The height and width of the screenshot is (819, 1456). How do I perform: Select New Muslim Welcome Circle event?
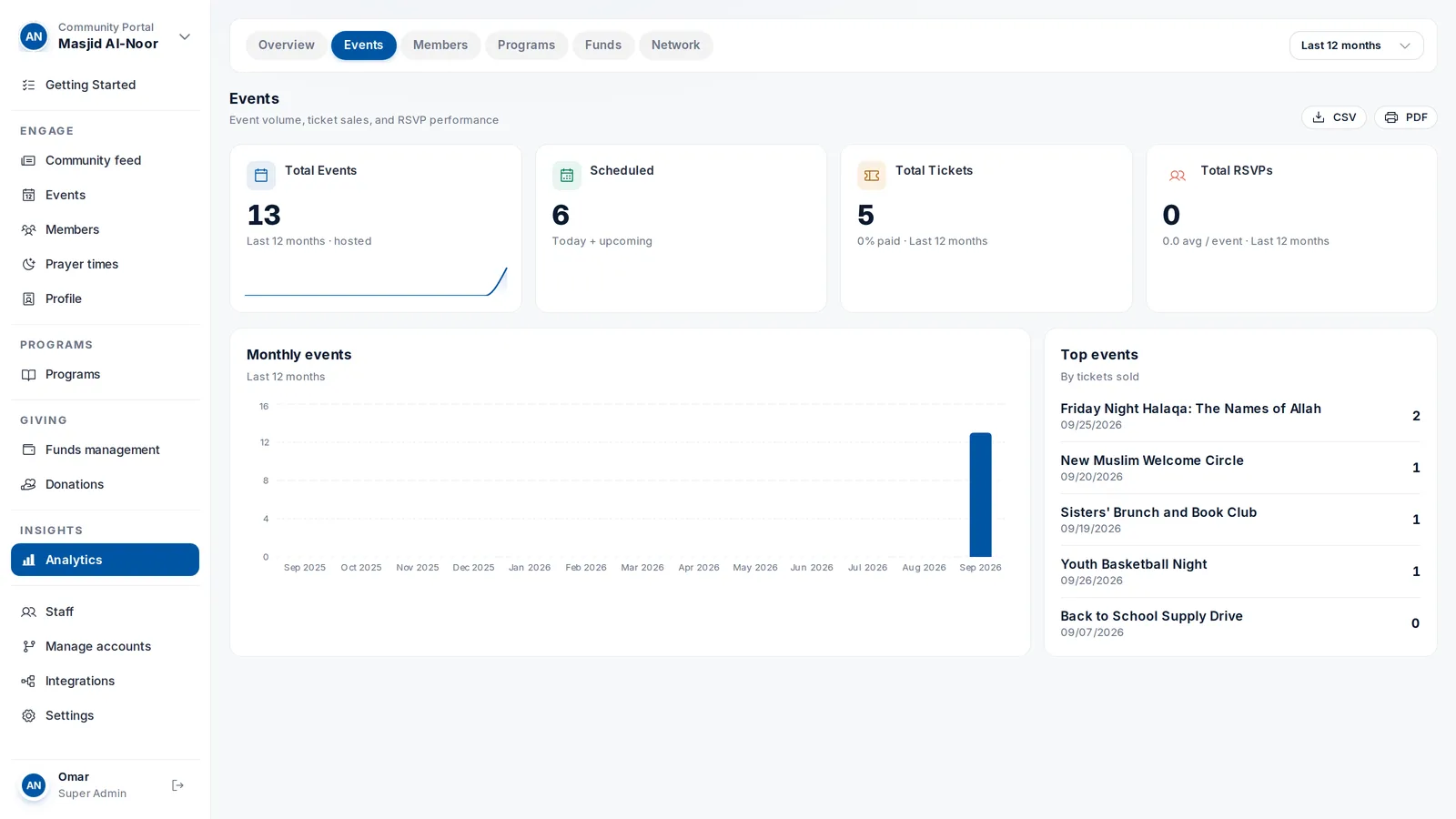(x=1239, y=468)
